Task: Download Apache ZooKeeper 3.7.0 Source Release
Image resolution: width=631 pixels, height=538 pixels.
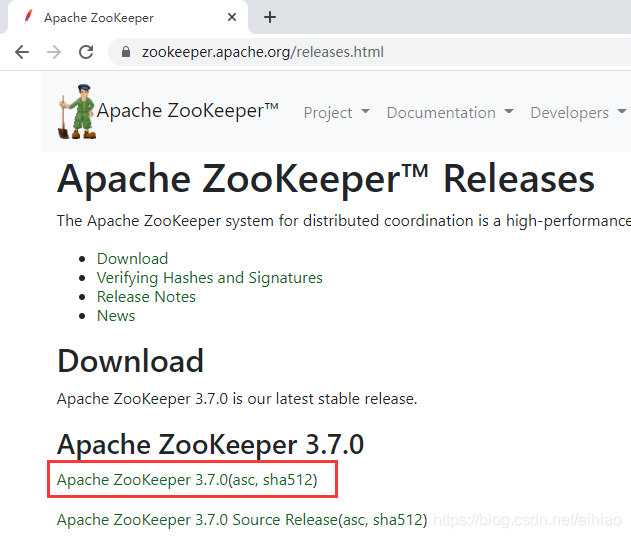Action: (197, 519)
